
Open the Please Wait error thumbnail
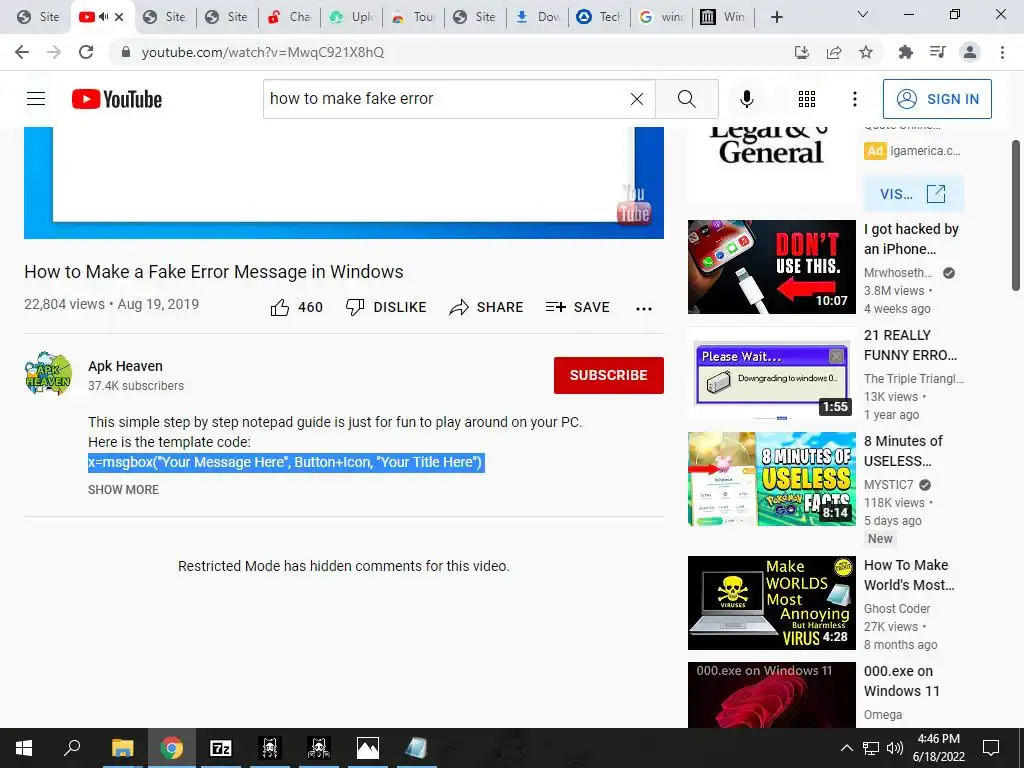click(771, 373)
